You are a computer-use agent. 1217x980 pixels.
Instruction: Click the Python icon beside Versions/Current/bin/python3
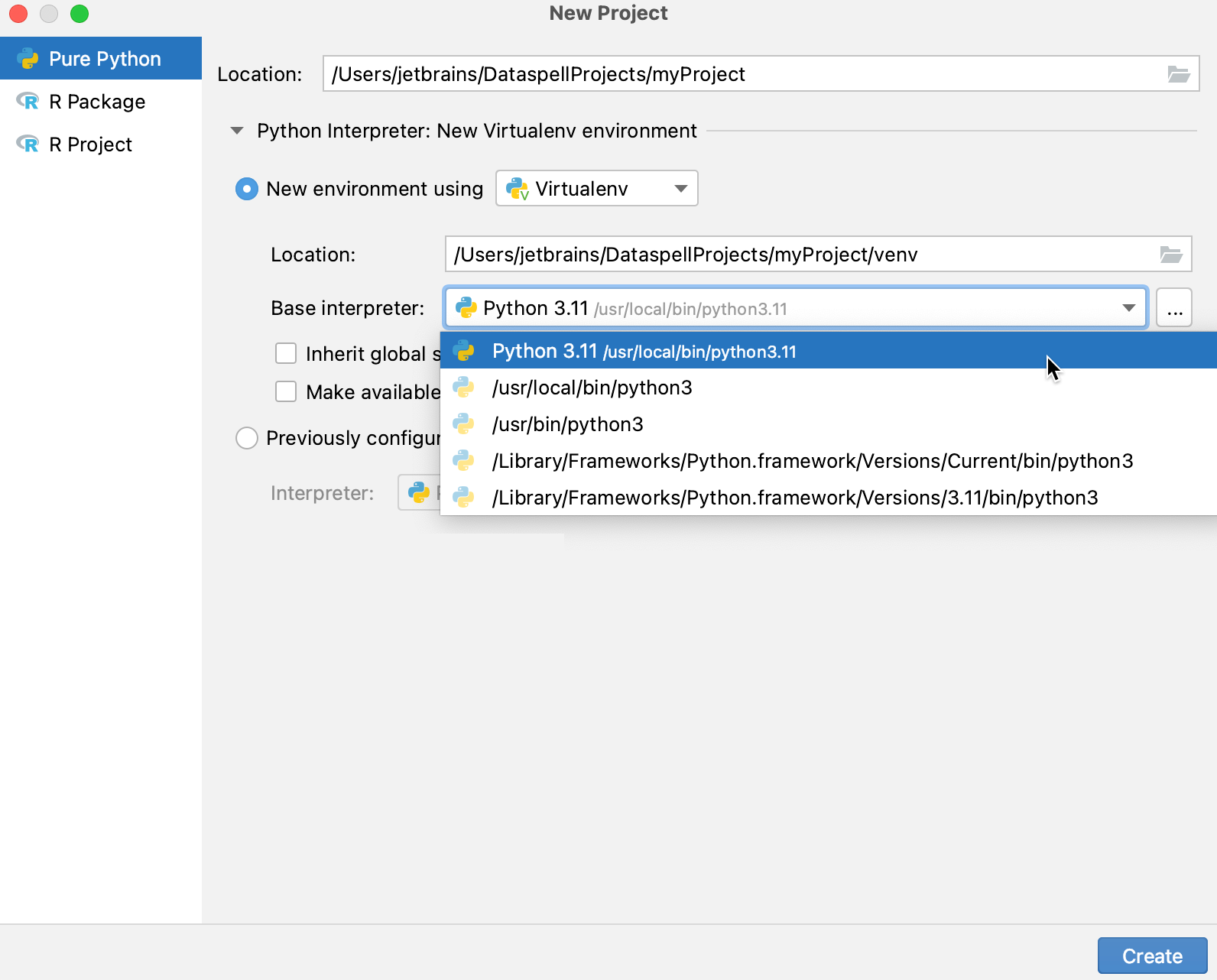click(464, 461)
